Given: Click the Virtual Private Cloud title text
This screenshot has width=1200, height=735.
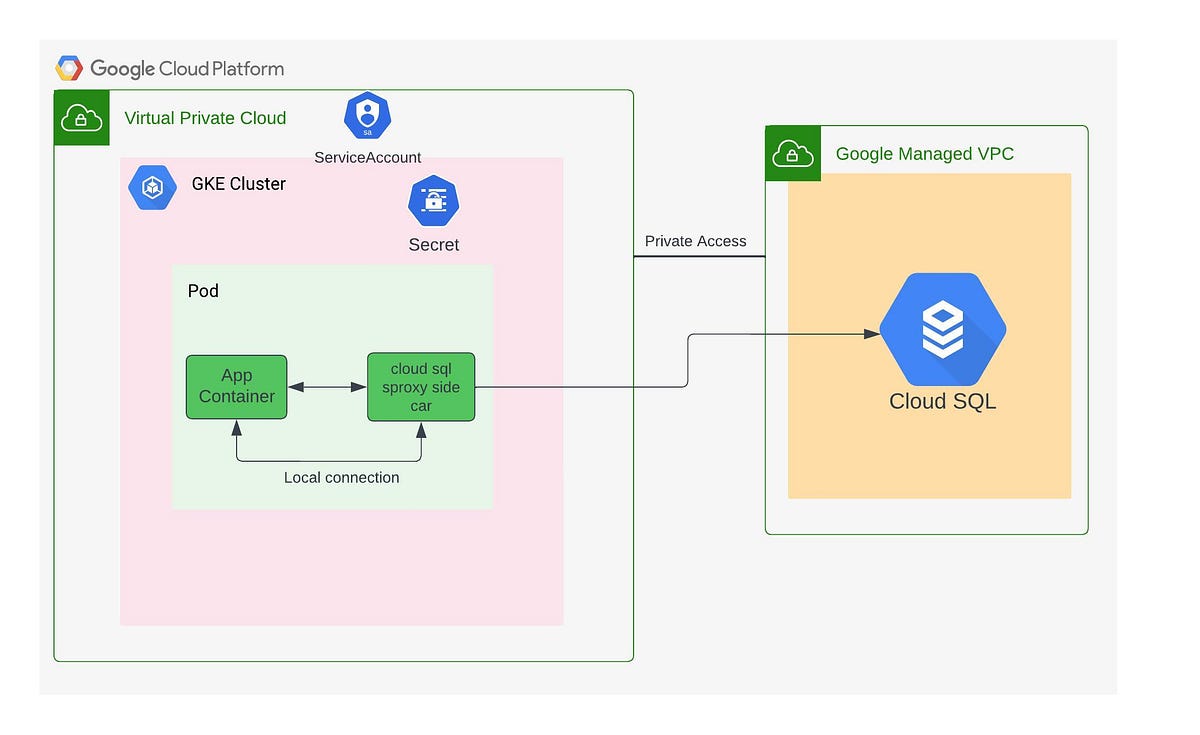Looking at the screenshot, I should coord(205,118).
